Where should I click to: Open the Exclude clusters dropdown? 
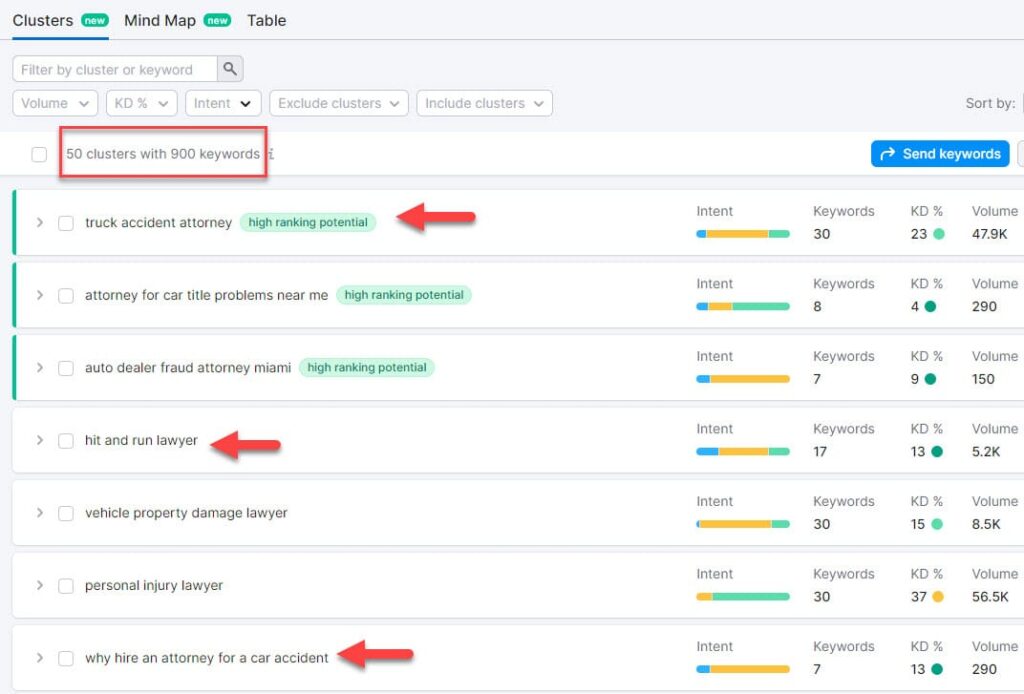(339, 103)
